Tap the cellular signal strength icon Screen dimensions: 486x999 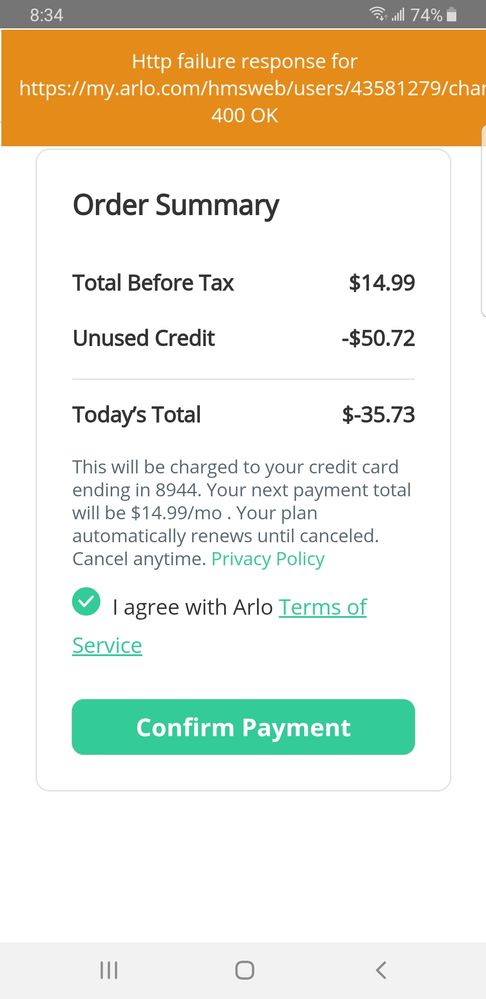[x=398, y=15]
